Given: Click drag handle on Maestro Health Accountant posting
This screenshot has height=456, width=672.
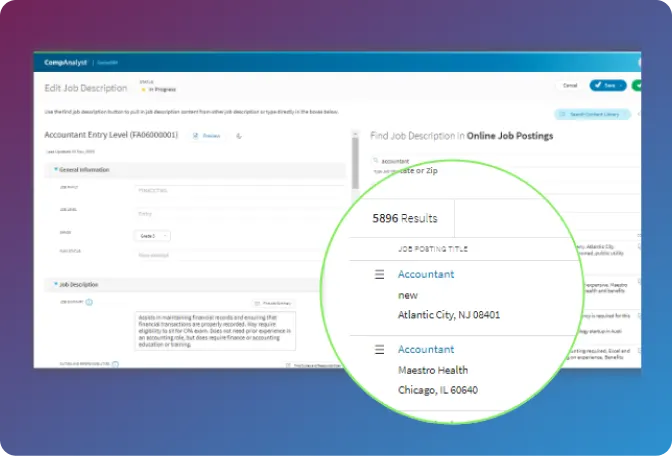Looking at the screenshot, I should pos(379,349).
